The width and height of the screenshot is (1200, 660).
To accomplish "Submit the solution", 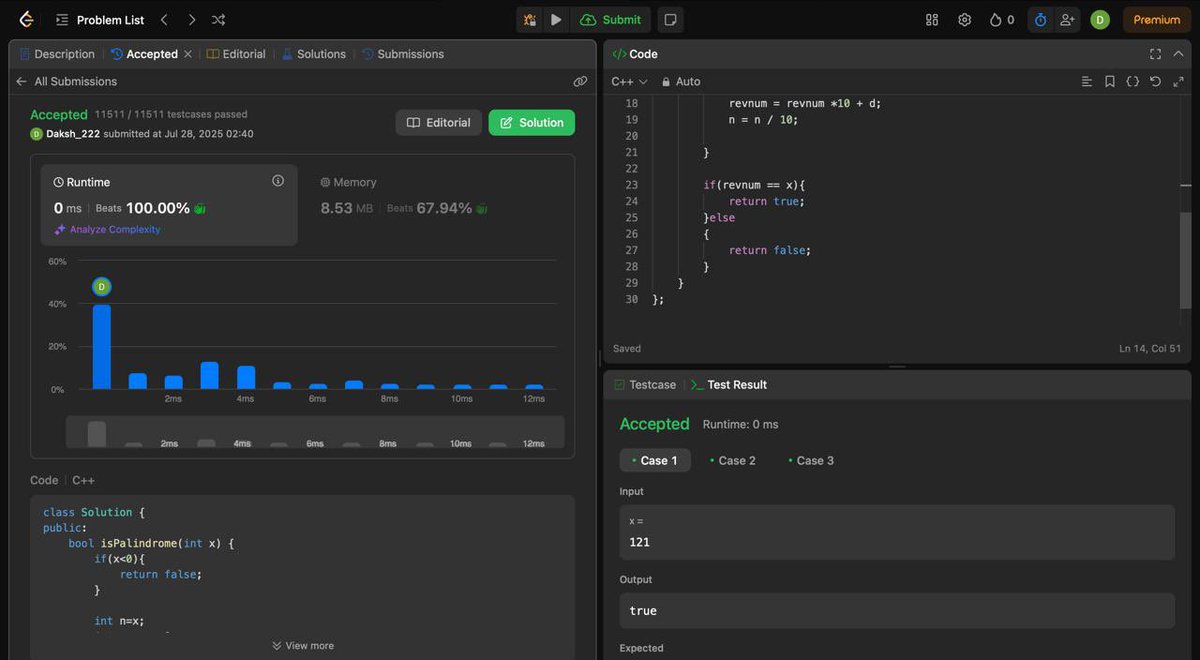I will pyautogui.click(x=611, y=20).
